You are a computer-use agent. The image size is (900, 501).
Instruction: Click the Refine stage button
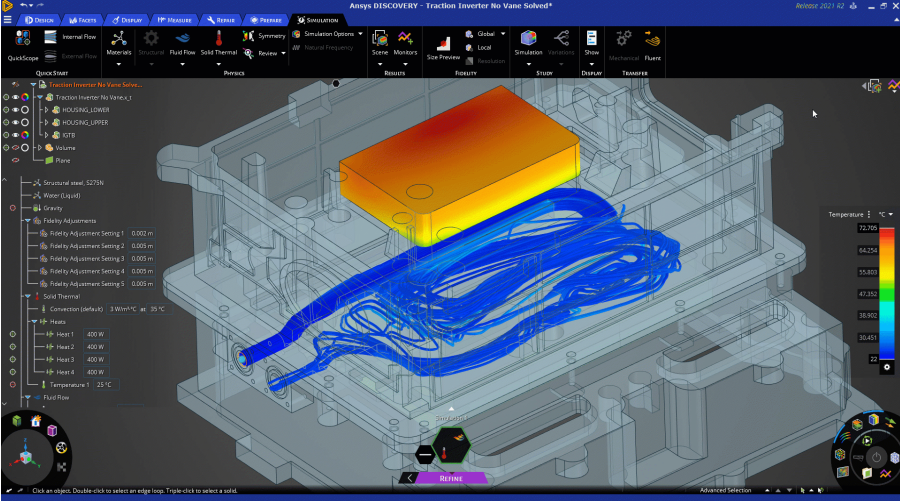tap(451, 478)
